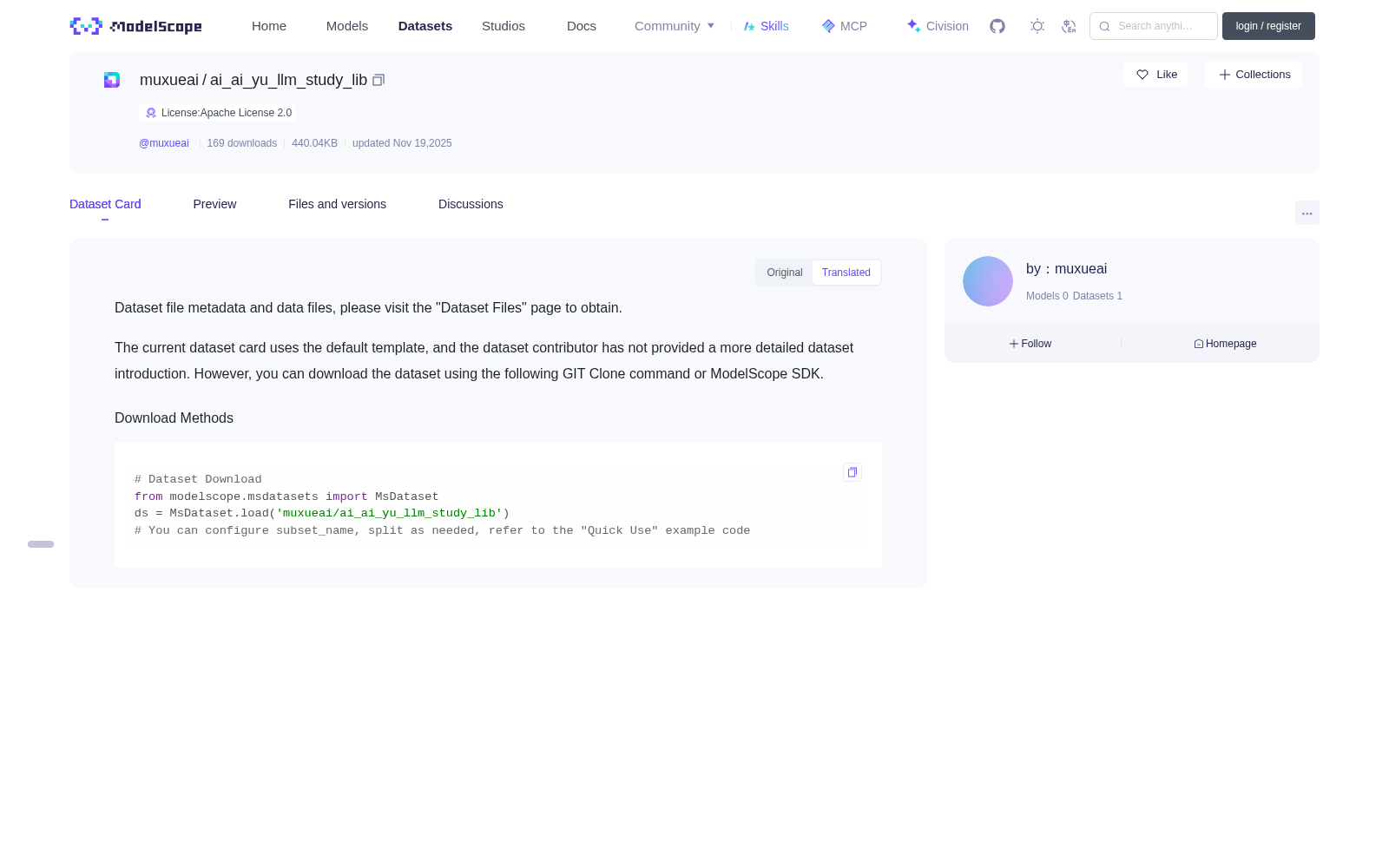This screenshot has height=868, width=1389.
Task: Open the Skills nav item
Action: click(766, 26)
